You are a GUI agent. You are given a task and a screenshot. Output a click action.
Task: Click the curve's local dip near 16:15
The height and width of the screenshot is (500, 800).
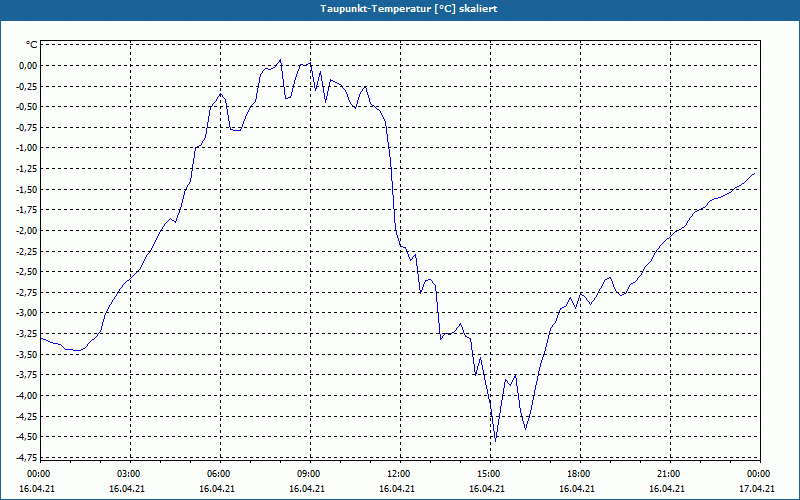(x=526, y=429)
